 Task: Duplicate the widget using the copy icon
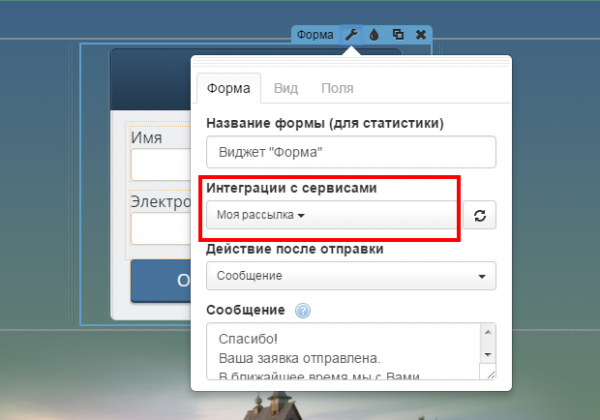(397, 34)
